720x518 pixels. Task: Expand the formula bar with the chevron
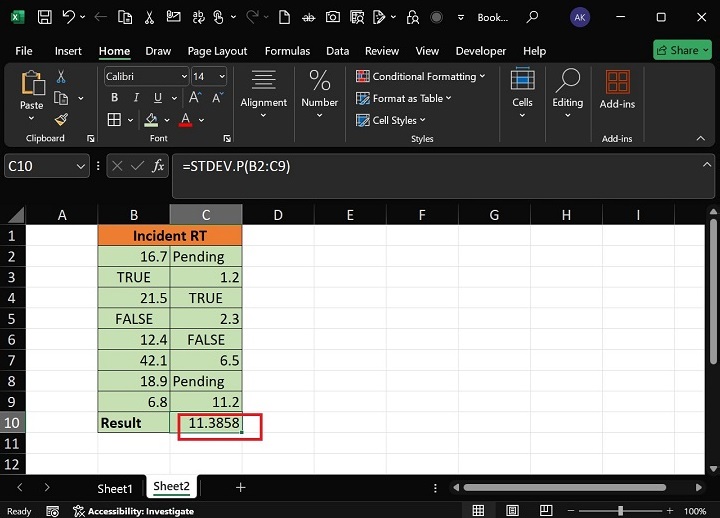(707, 164)
